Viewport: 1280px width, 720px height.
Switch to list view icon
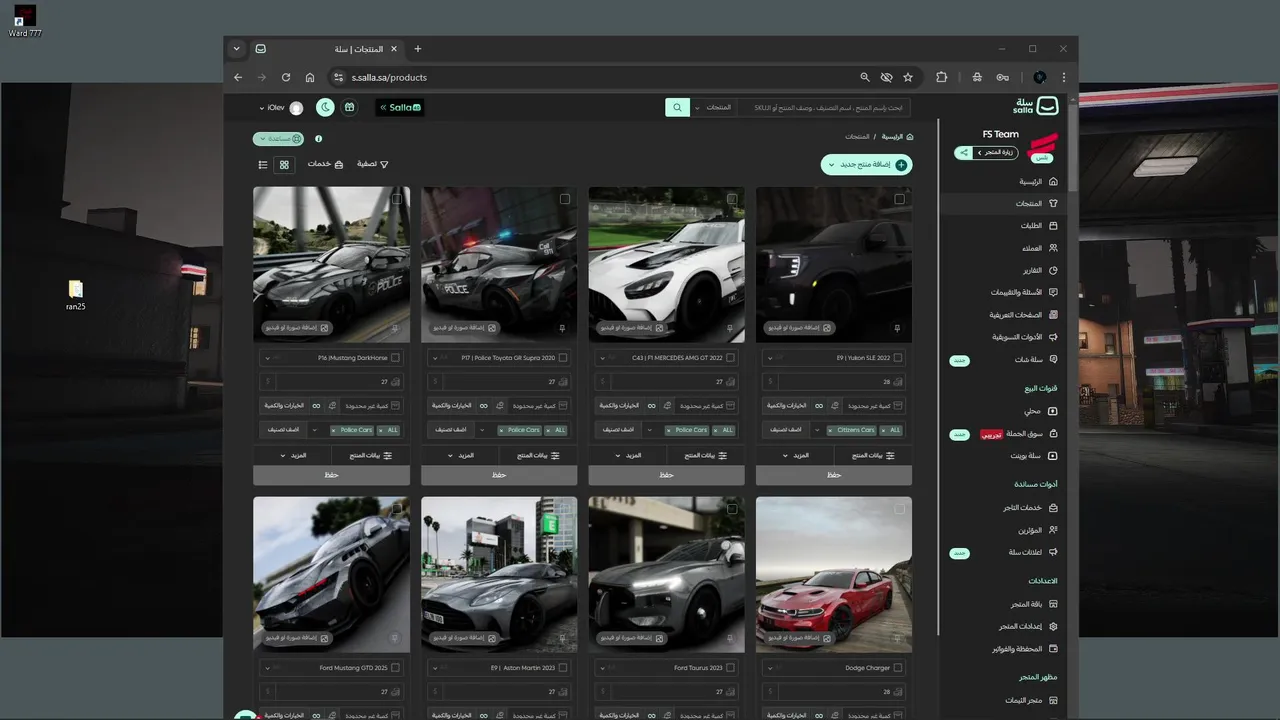[x=263, y=164]
